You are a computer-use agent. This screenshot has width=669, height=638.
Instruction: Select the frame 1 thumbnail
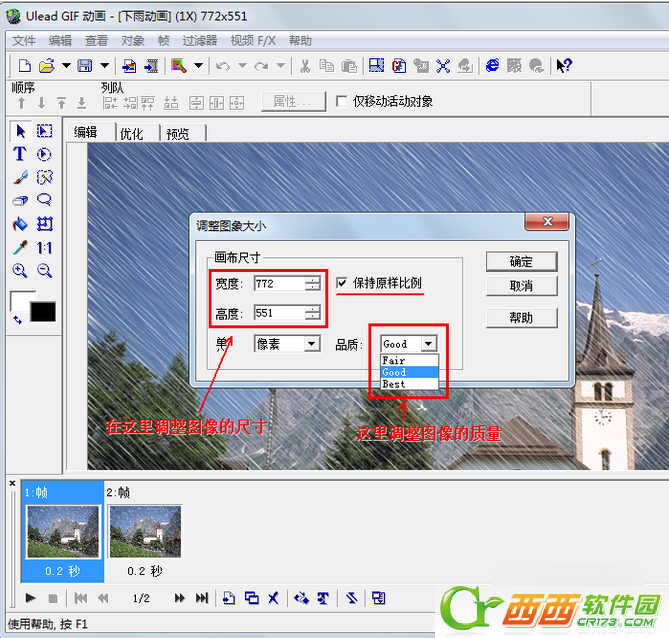[x=63, y=531]
